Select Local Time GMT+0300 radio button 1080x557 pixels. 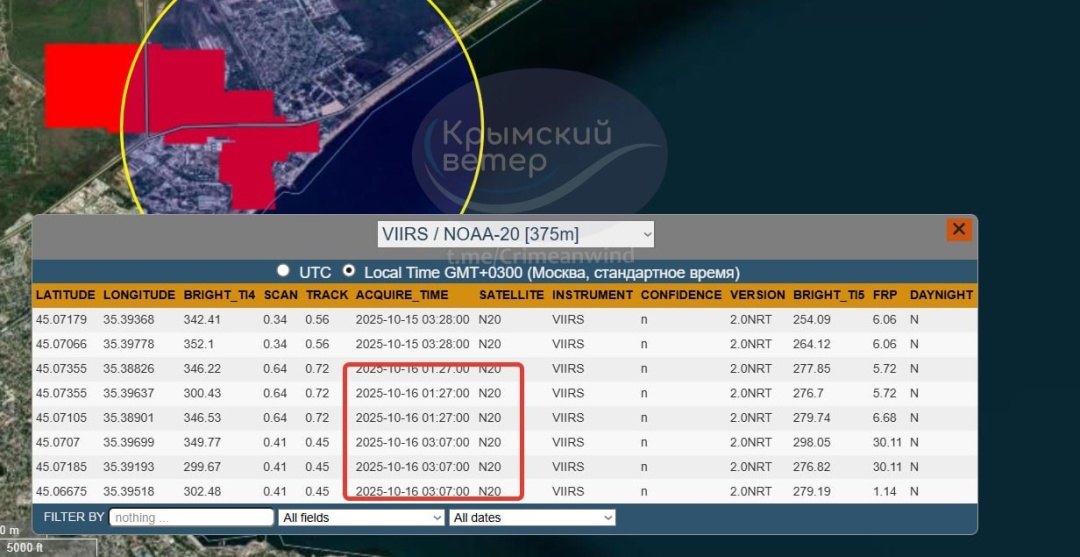point(349,271)
